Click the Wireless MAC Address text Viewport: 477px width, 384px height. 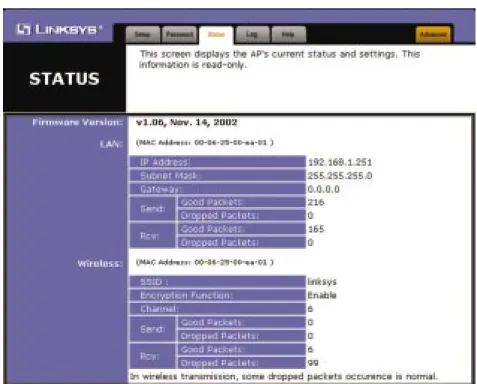coord(205,262)
